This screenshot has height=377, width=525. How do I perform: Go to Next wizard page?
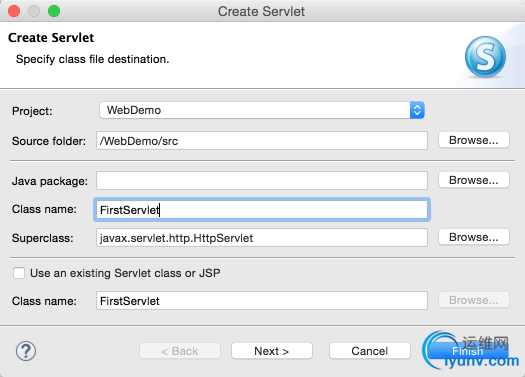click(272, 351)
